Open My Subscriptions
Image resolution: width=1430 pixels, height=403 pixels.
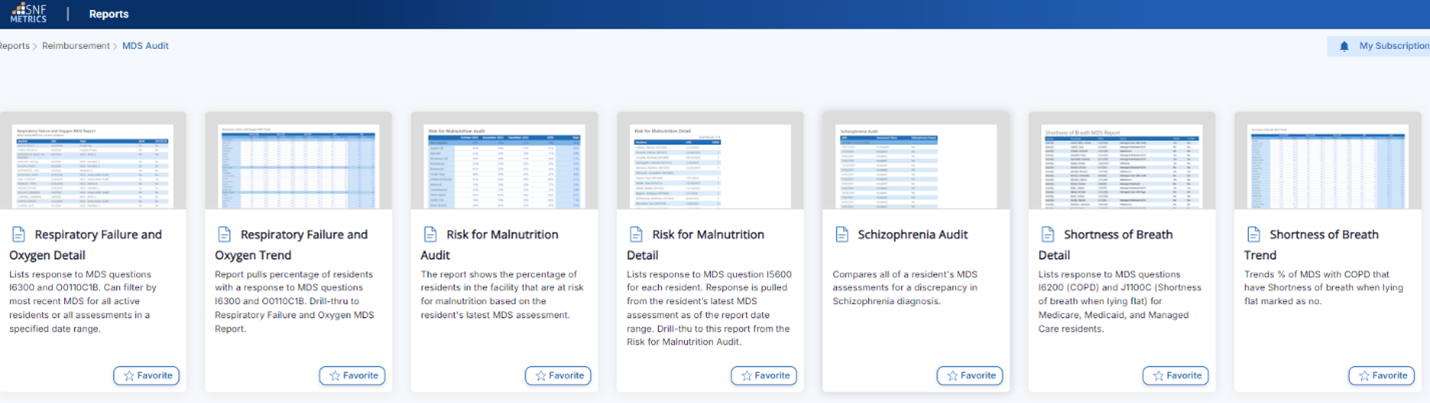[x=1393, y=46]
